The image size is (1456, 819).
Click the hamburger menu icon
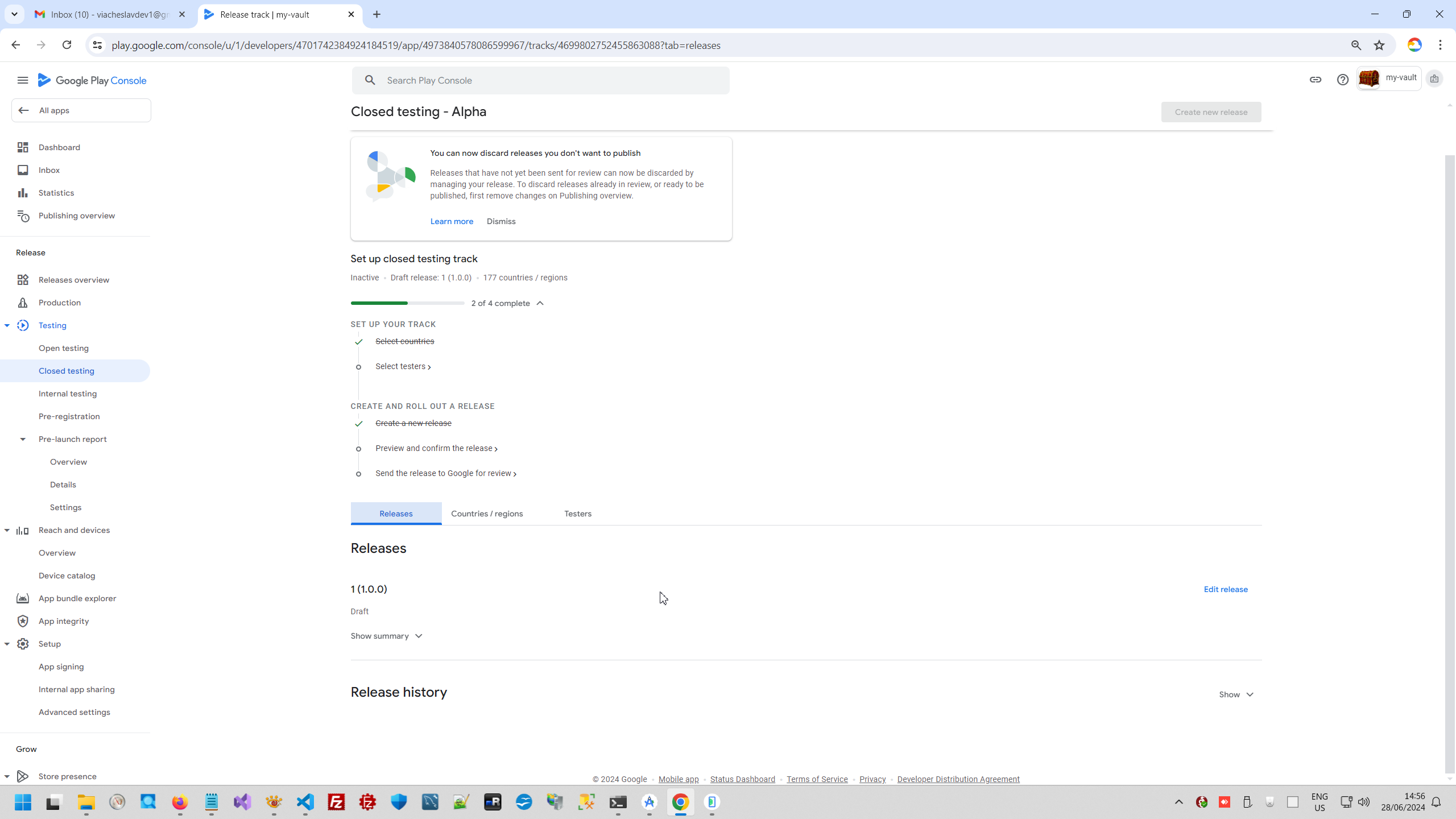[23, 80]
